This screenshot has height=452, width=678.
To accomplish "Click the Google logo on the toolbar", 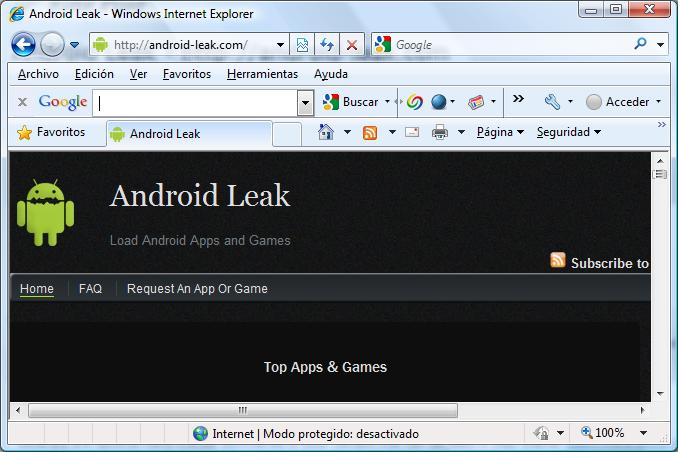I will [63, 102].
